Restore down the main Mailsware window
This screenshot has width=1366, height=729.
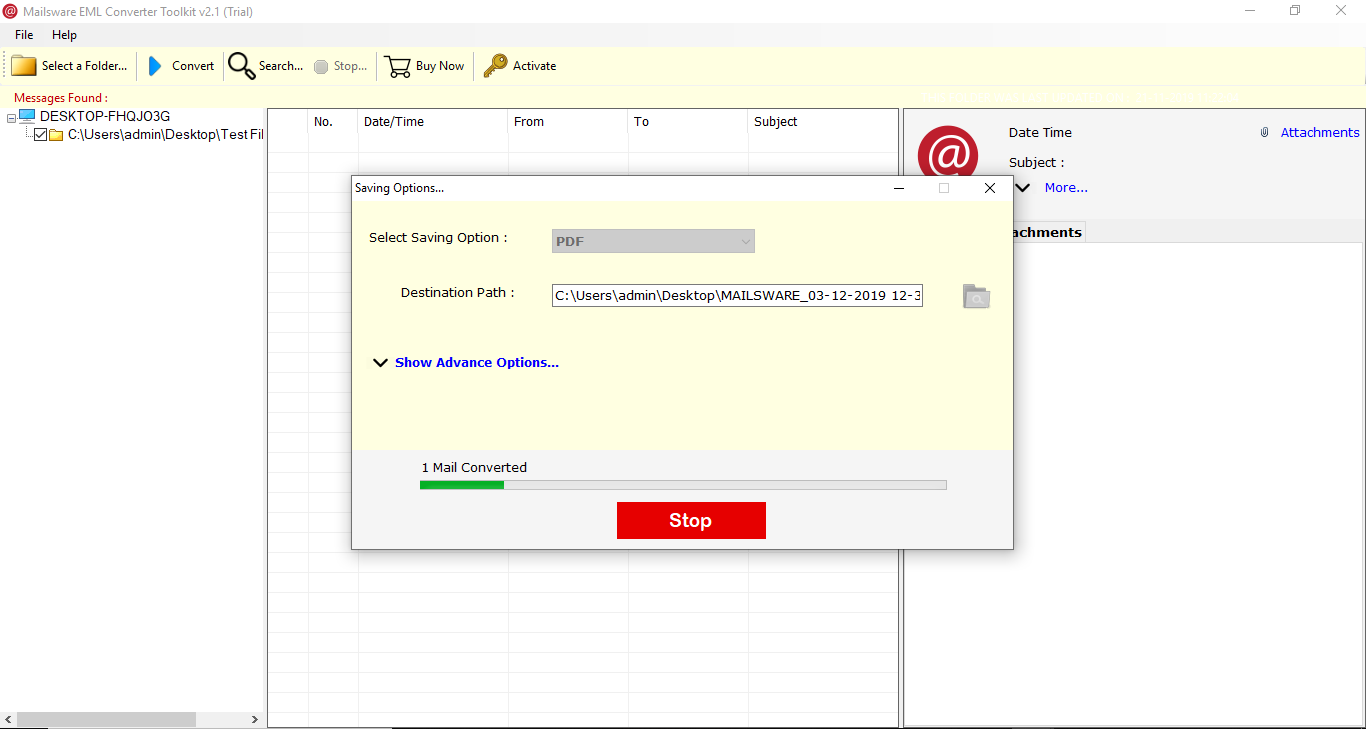click(1295, 11)
